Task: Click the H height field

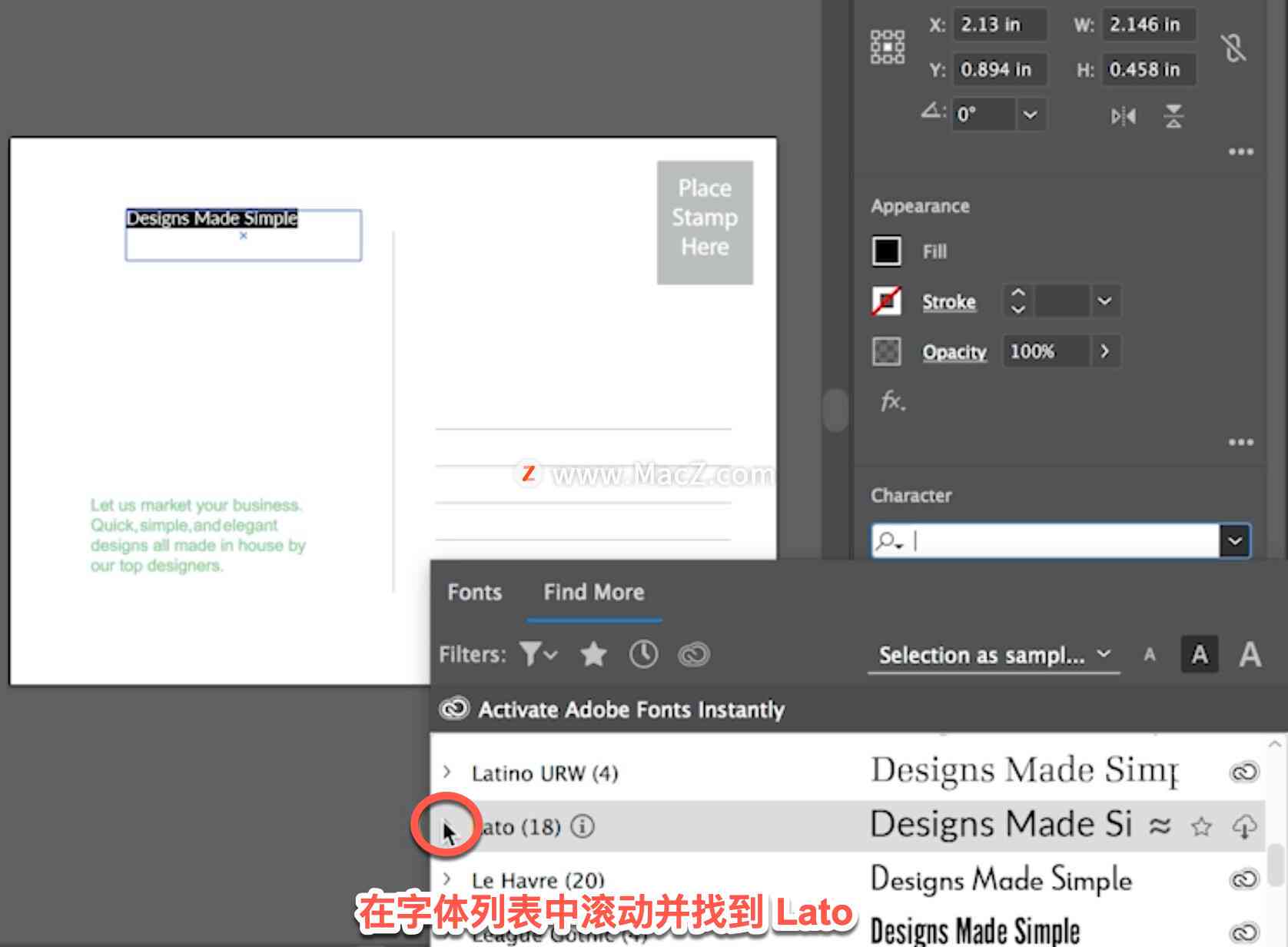Action: coord(1148,69)
